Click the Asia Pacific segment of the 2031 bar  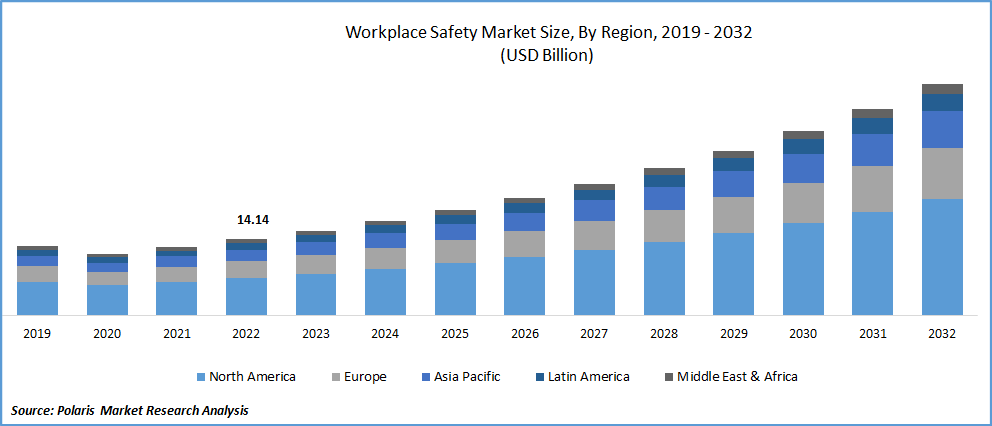872,151
